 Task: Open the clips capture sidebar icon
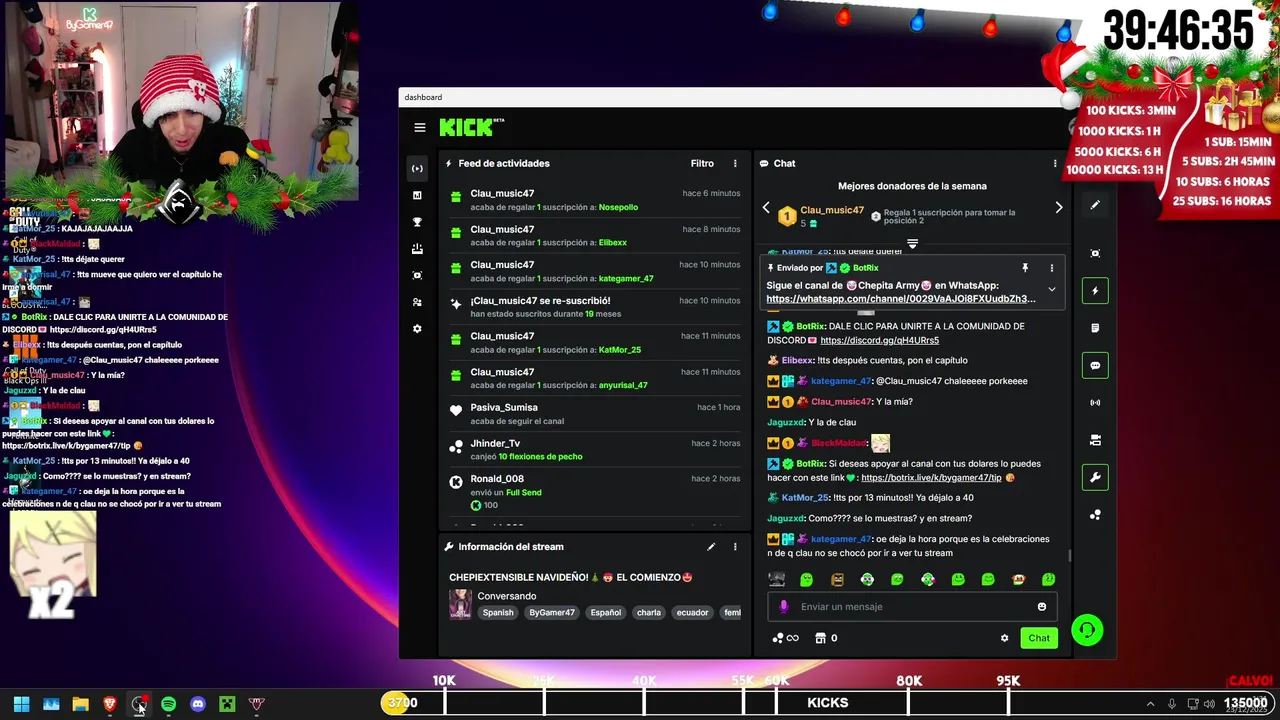click(417, 275)
